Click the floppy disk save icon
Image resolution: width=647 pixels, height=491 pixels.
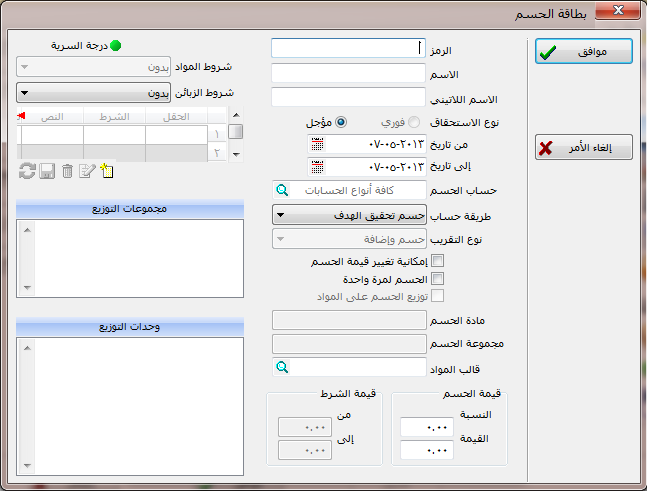tap(47, 172)
